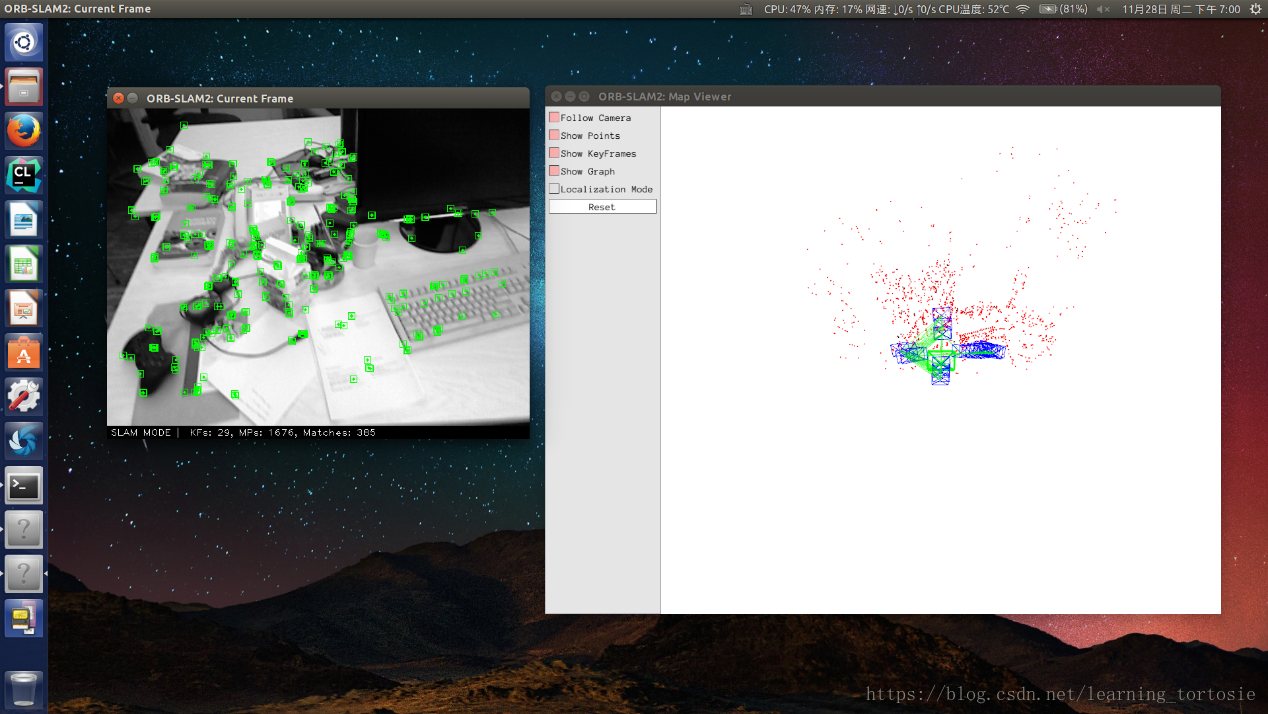Open LibreOffice Impress from the launcher
Image resolution: width=1268 pixels, height=714 pixels.
click(24, 308)
